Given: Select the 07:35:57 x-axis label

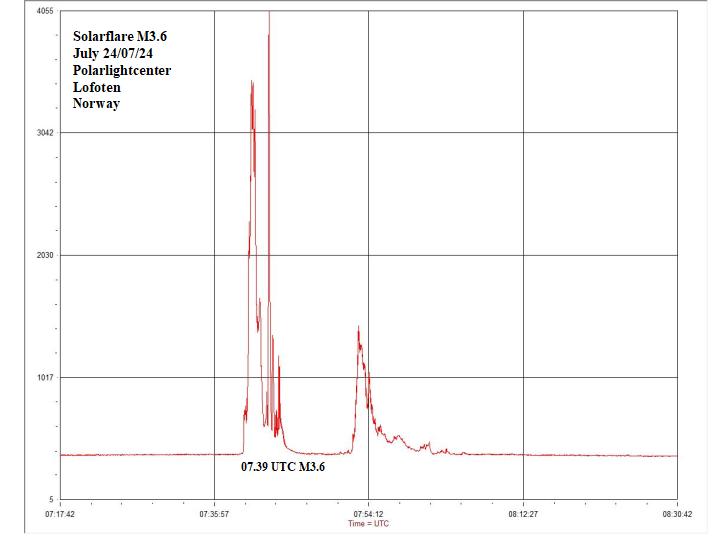Looking at the screenshot, I should click(x=215, y=514).
